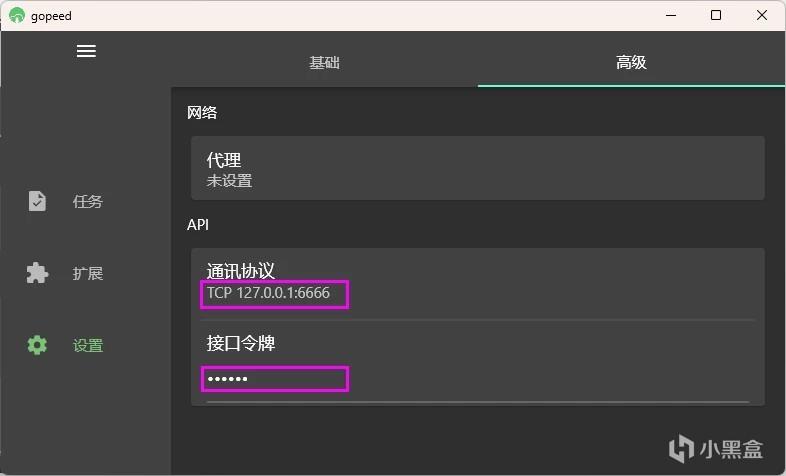The height and width of the screenshot is (476, 786).
Task: Minimize the gopeed window
Action: click(669, 15)
